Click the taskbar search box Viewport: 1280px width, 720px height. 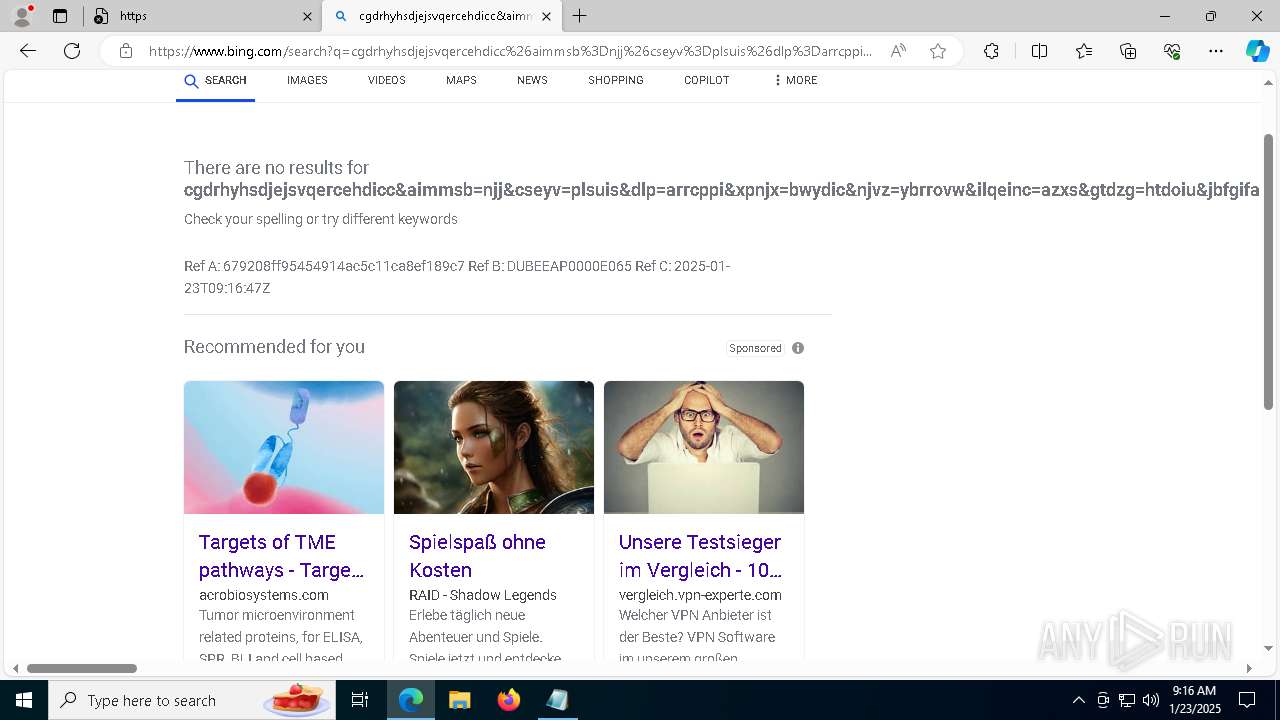[192, 700]
